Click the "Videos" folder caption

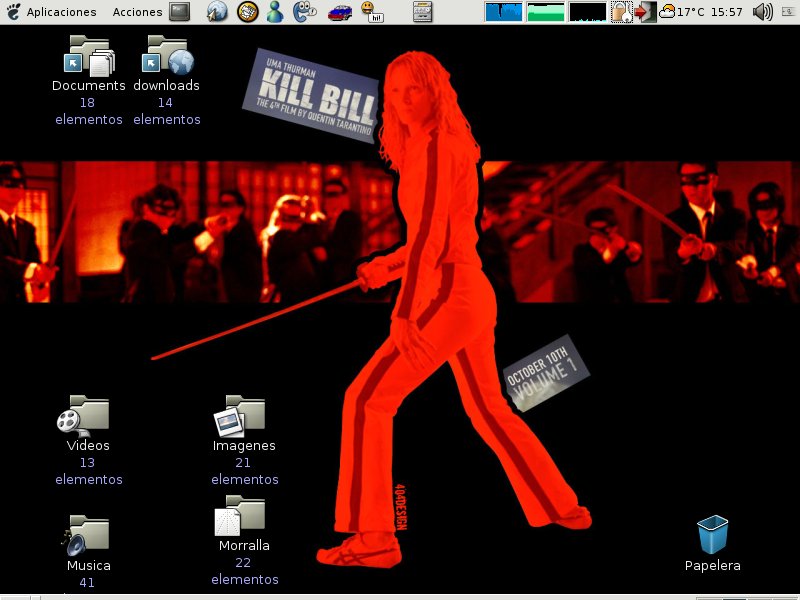(88, 445)
